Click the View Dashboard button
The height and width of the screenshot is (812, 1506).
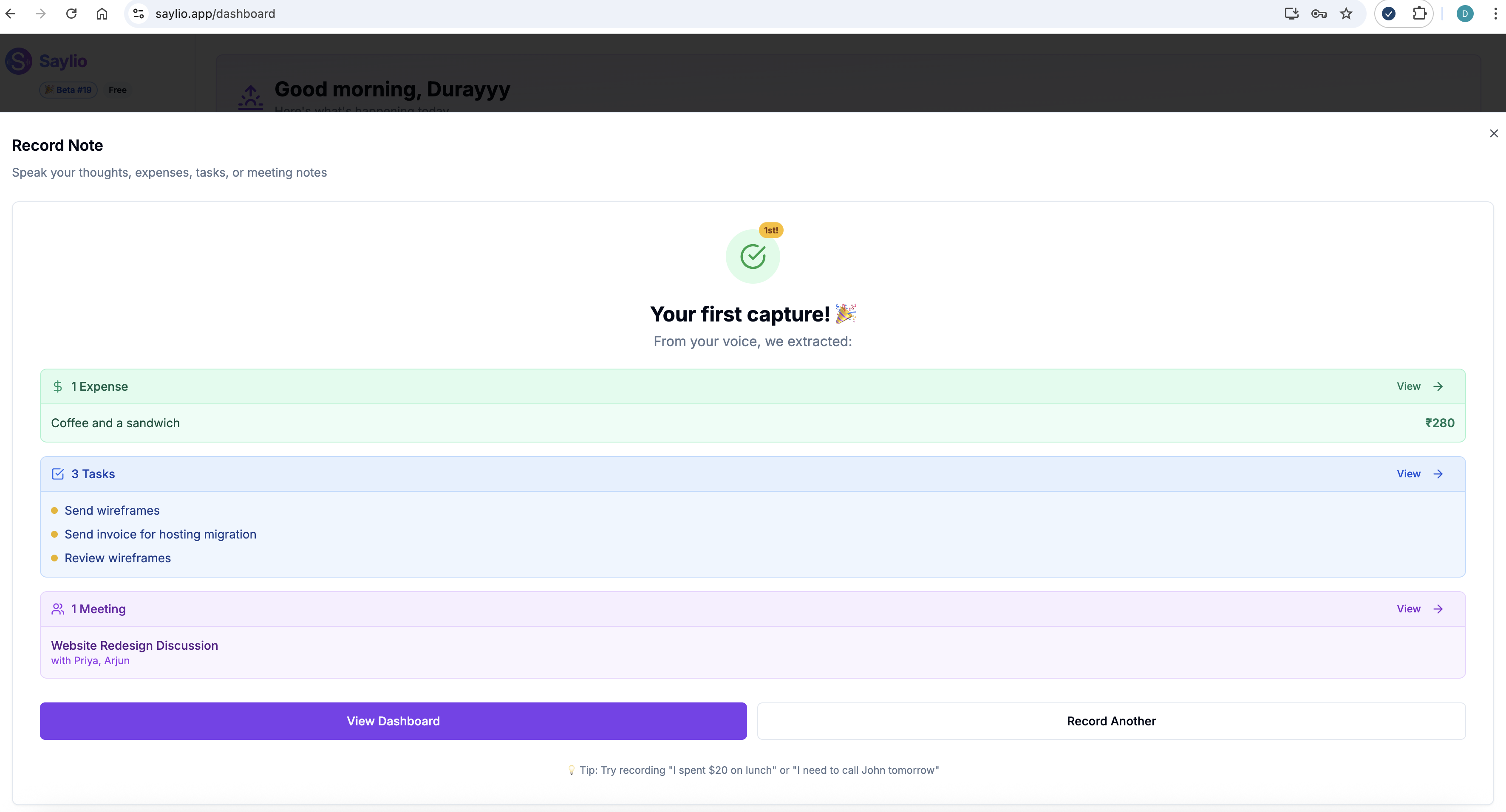click(x=393, y=721)
